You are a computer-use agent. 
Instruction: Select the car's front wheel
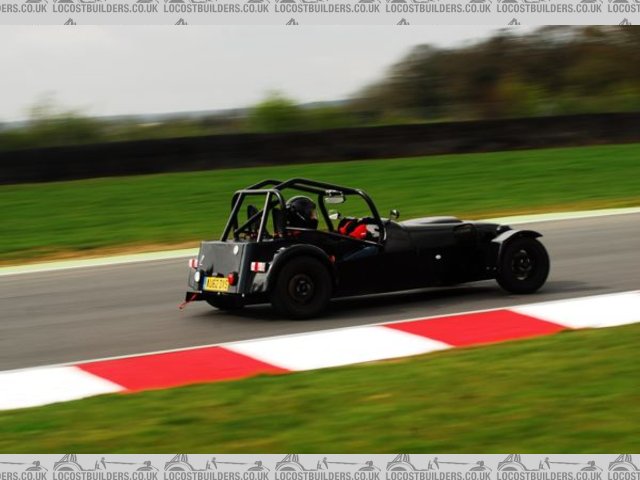[522, 265]
